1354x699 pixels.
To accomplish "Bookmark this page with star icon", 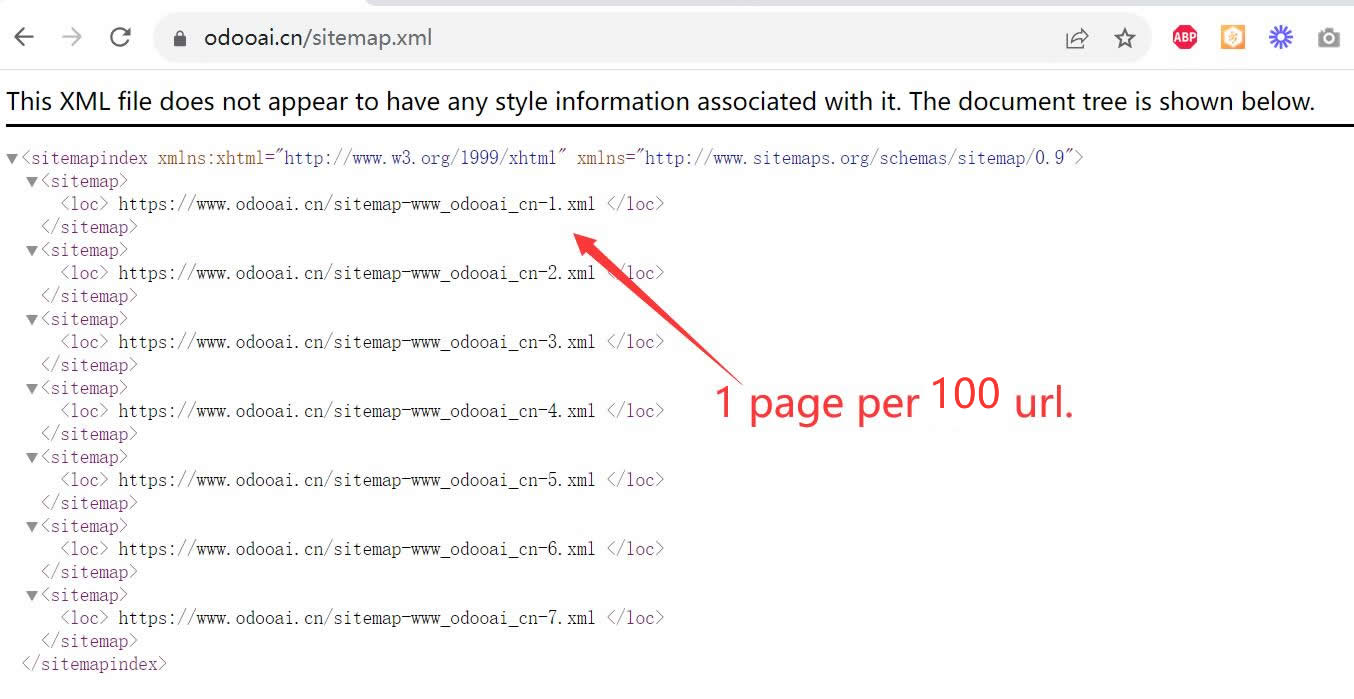I will point(1125,38).
